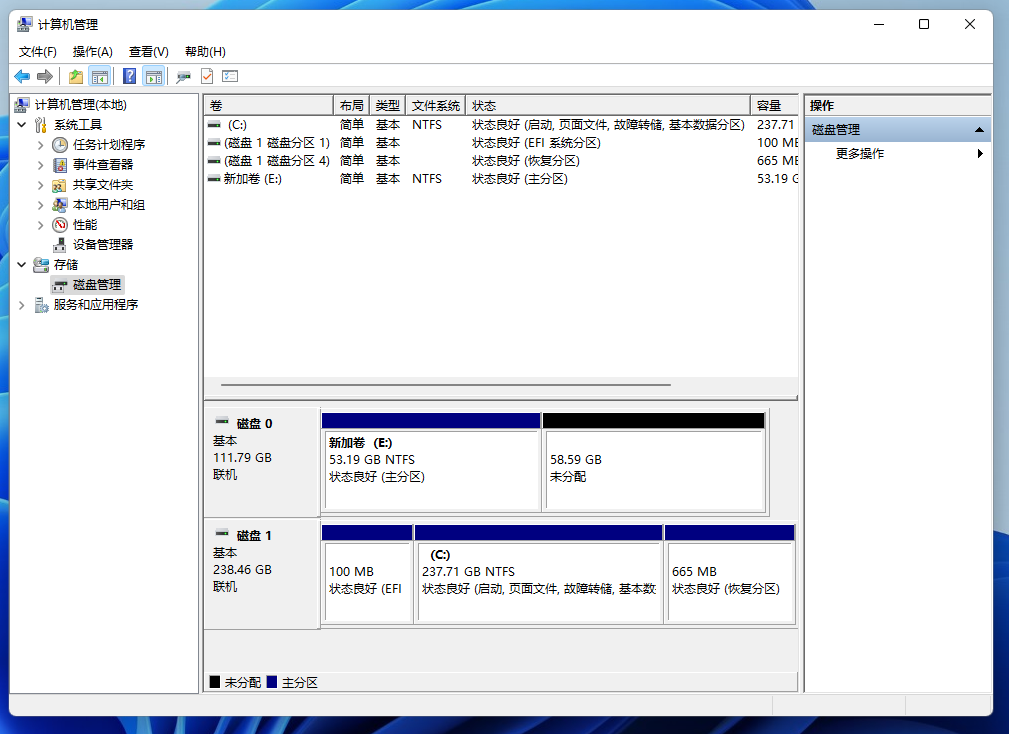
Task: Click the export list folder toolbar icon
Action: [x=75, y=76]
